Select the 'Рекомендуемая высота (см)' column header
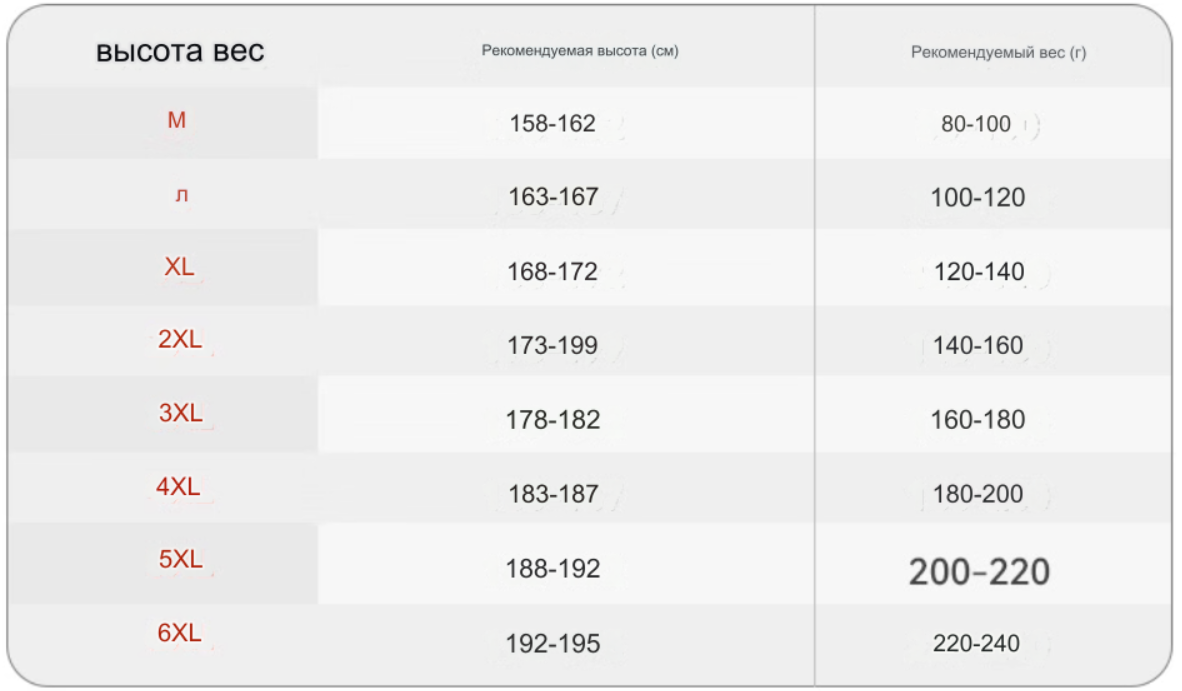Viewport: 1182px width, 691px height. (x=580, y=50)
